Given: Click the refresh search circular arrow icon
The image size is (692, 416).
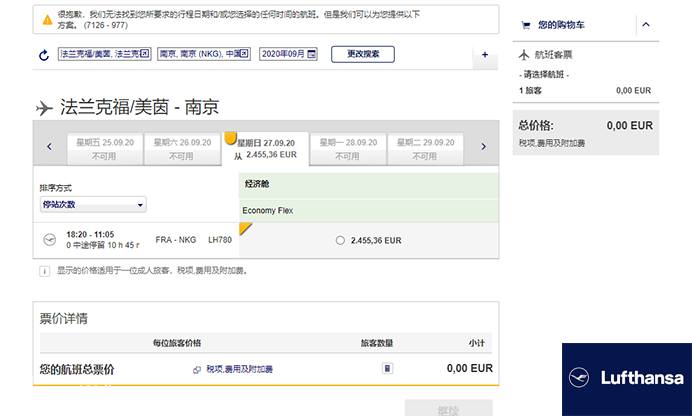Looking at the screenshot, I should (44, 55).
